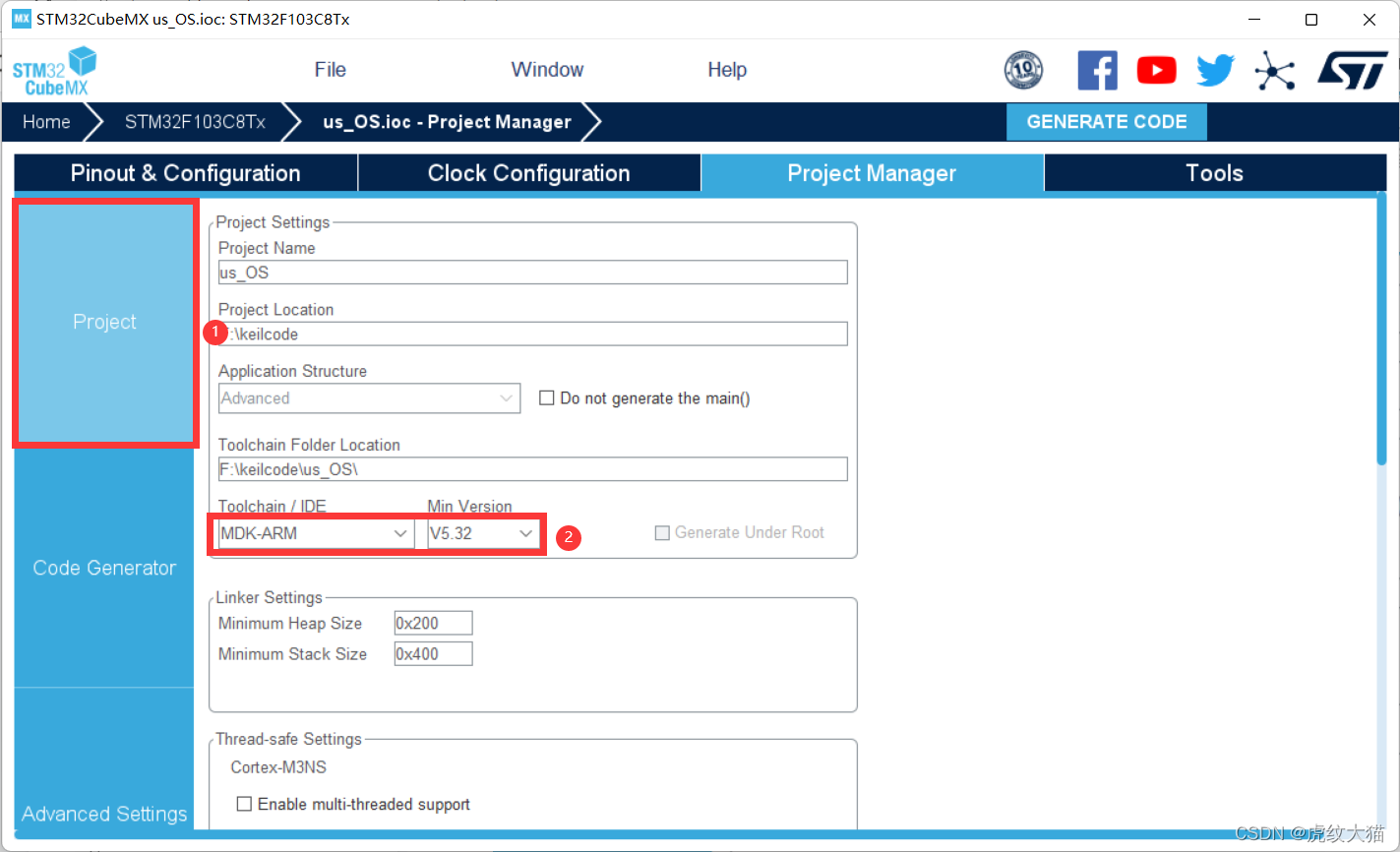Click the Cortex-M3NS label
The width and height of the screenshot is (1400, 852).
point(278,766)
